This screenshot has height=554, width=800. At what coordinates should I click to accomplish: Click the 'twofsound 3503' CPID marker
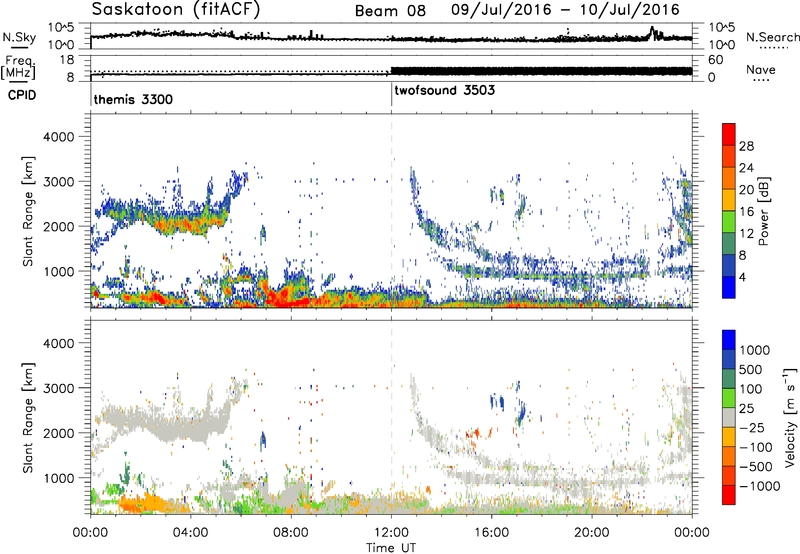[444, 90]
